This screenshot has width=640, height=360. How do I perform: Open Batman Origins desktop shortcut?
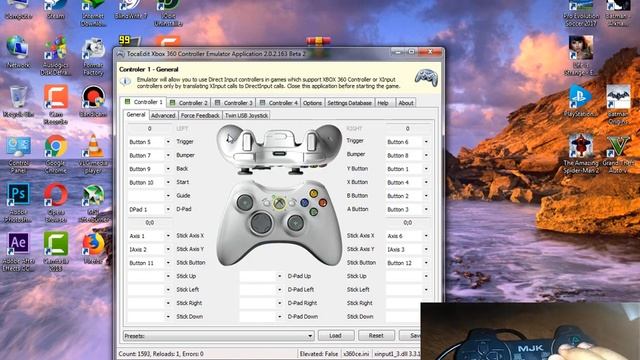[x=618, y=105]
